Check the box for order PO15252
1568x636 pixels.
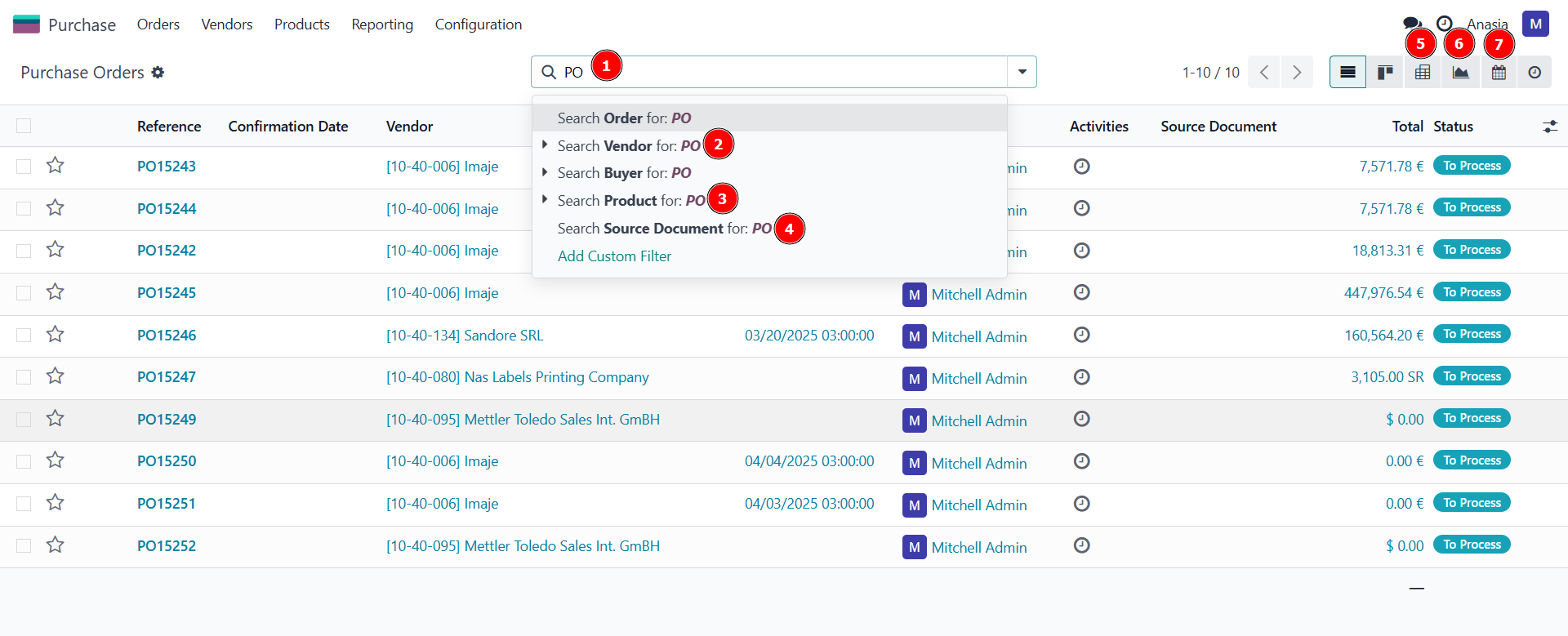click(x=24, y=545)
